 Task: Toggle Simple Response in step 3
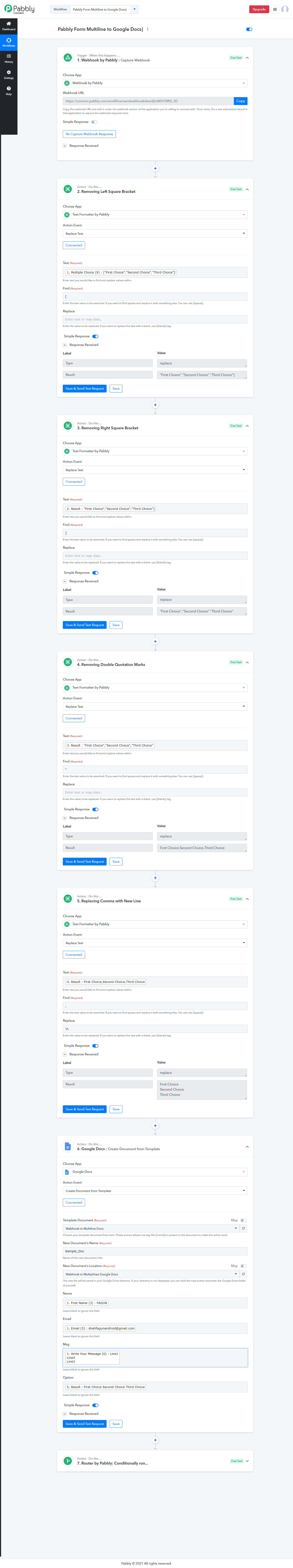tap(95, 573)
